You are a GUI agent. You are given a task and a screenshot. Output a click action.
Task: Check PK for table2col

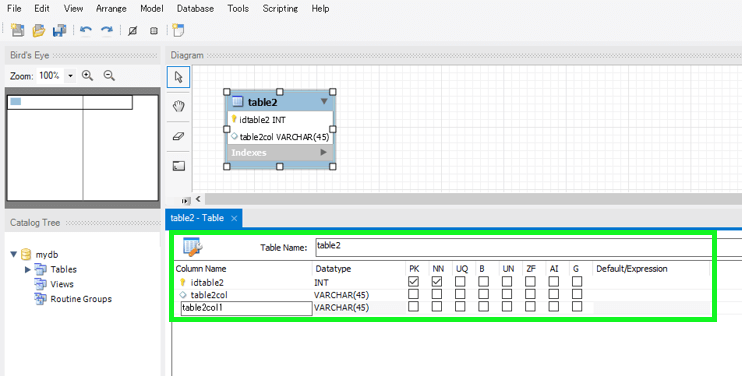[414, 294]
